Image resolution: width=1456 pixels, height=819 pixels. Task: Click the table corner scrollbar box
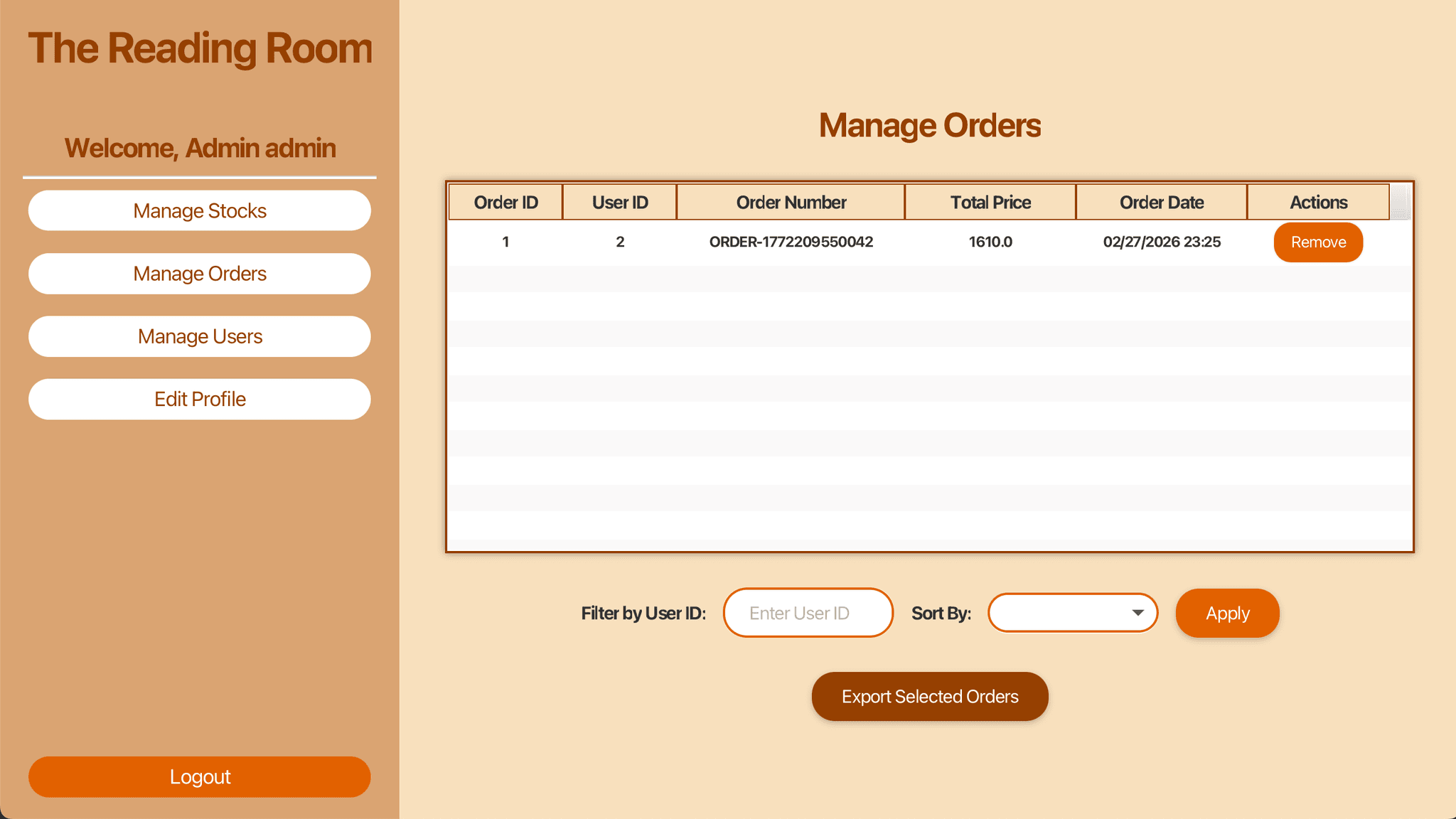pyautogui.click(x=1400, y=203)
